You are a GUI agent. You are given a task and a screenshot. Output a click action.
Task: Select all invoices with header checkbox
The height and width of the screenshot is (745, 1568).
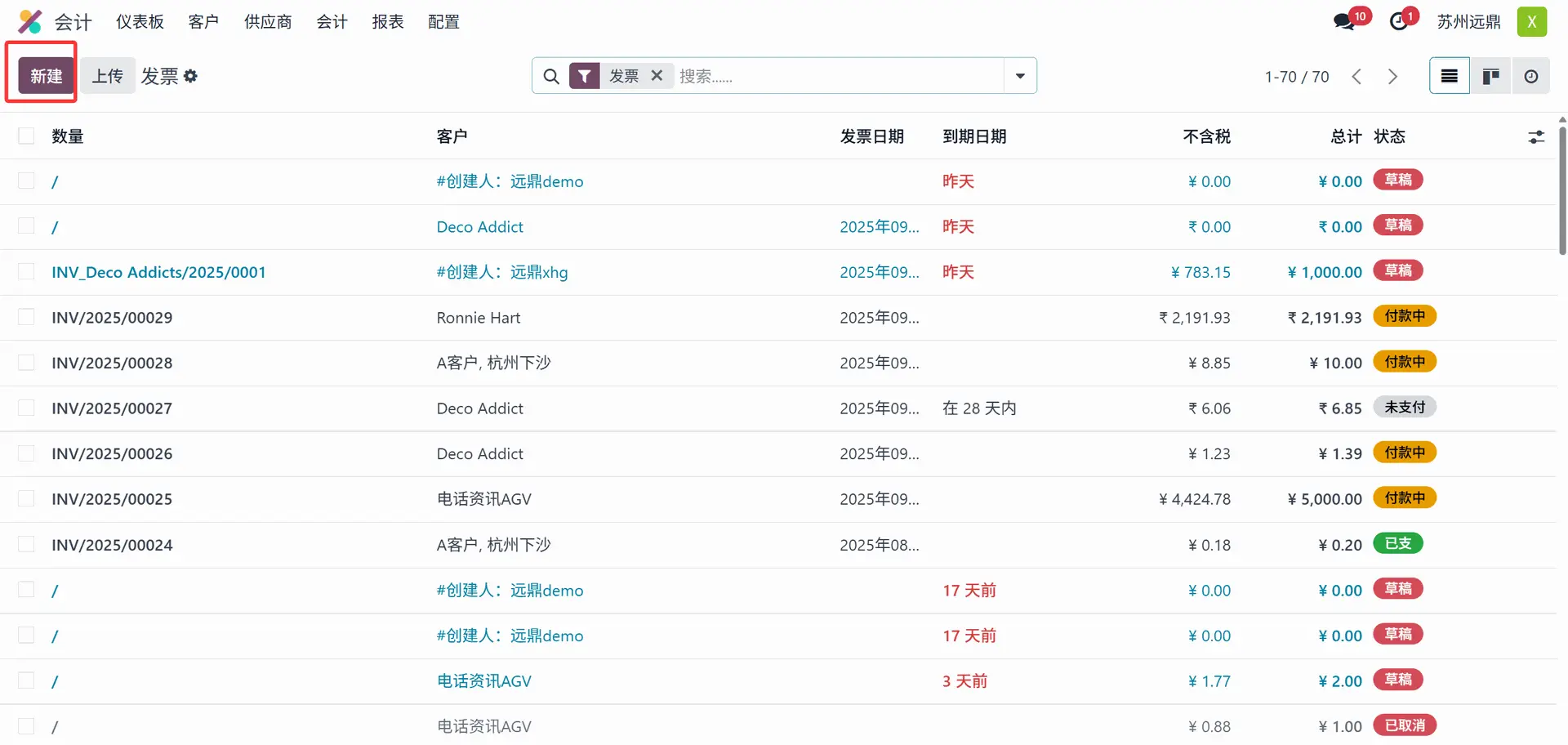click(26, 136)
